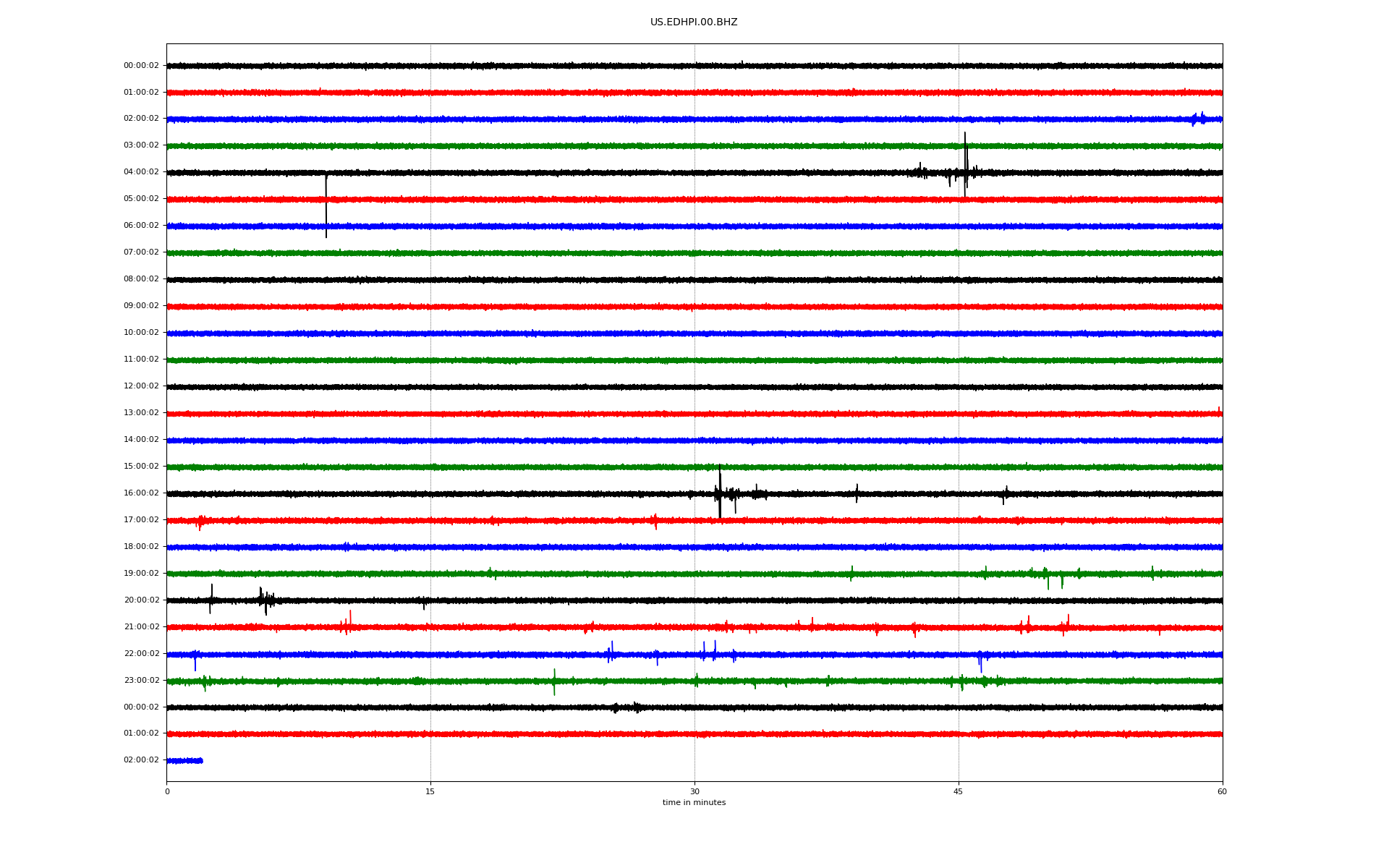Click the 03:00:02 time label
The image size is (1389, 868).
coord(141,145)
